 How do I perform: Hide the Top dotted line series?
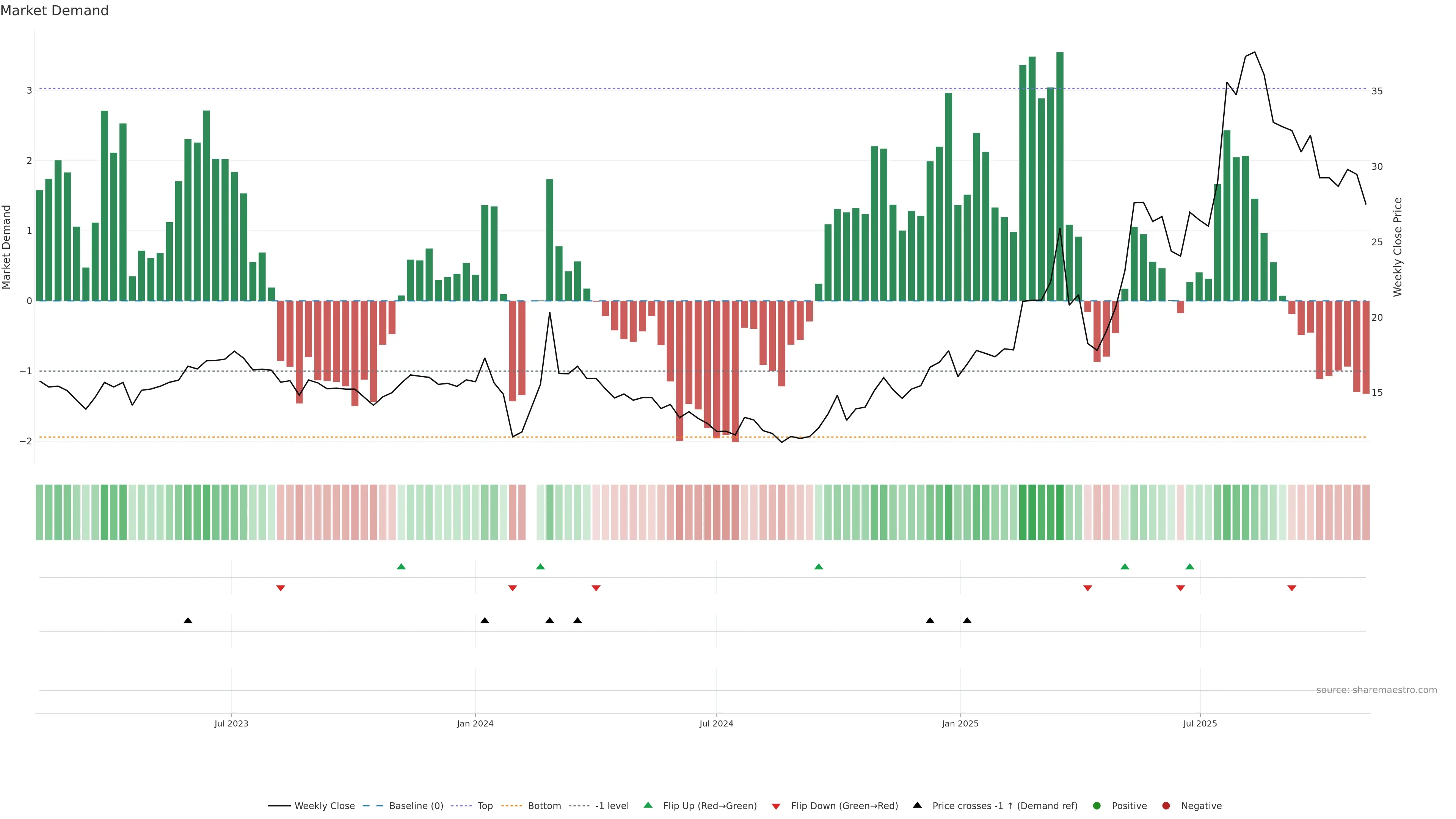tap(485, 806)
